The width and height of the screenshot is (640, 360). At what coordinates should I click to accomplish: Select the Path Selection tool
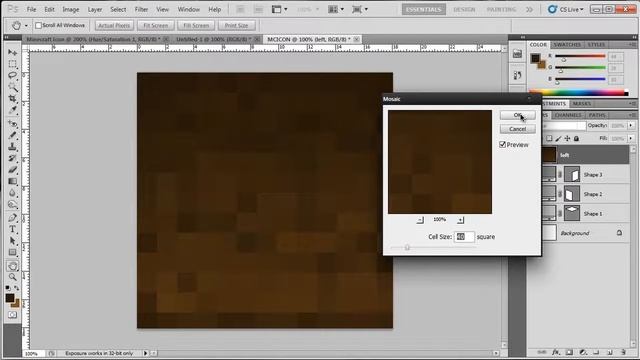13,240
